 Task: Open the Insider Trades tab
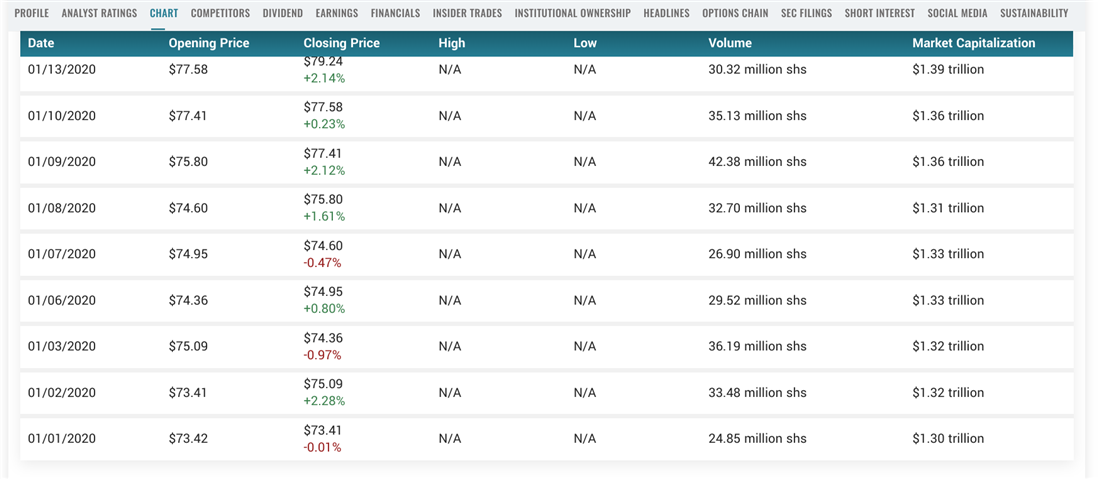point(468,13)
